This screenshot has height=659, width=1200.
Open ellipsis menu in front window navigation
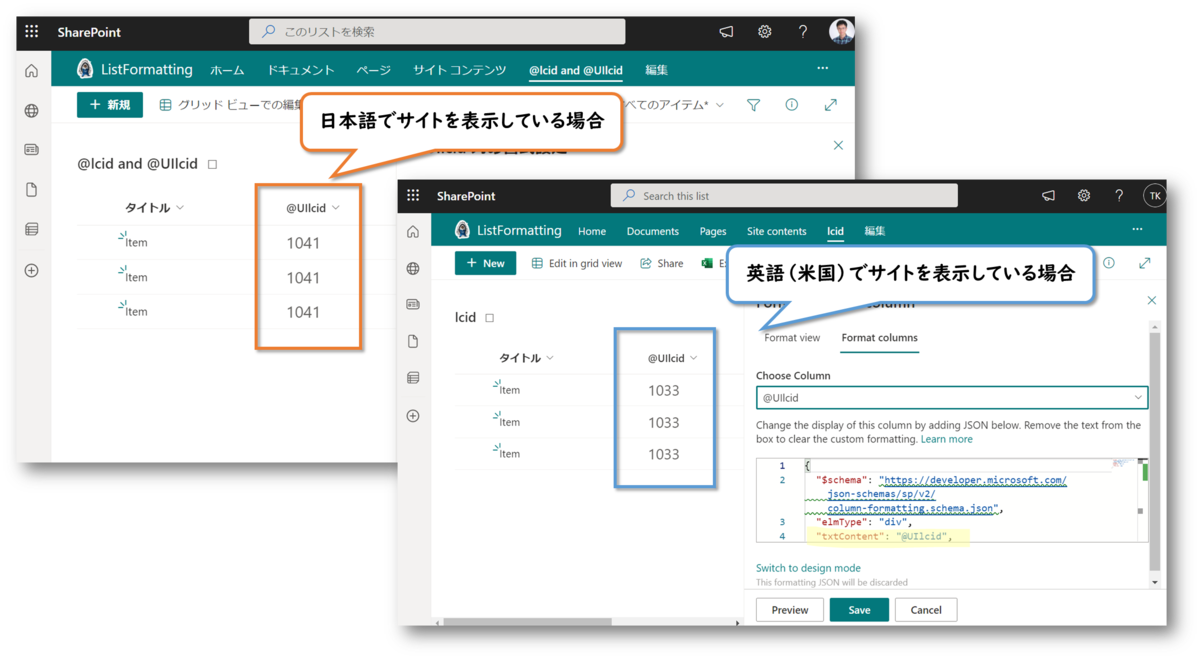(x=1137, y=230)
